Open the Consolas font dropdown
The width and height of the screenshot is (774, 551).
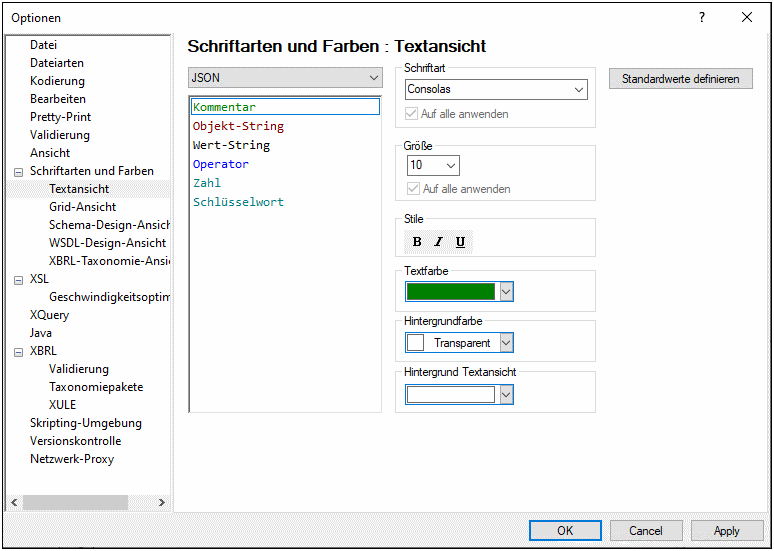click(x=496, y=90)
